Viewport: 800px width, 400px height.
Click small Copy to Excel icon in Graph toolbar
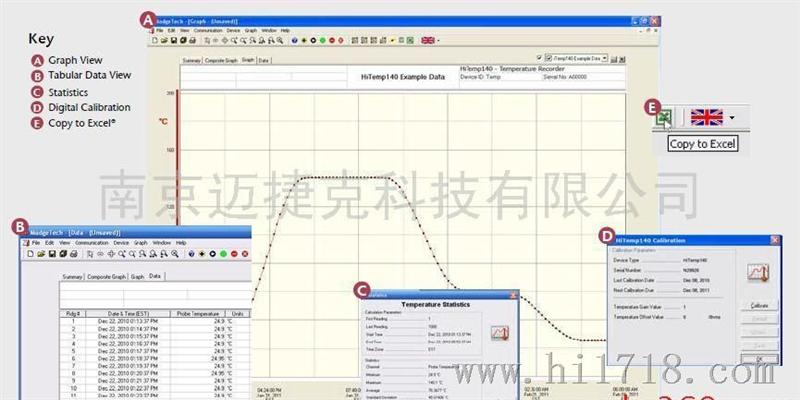[x=410, y=40]
